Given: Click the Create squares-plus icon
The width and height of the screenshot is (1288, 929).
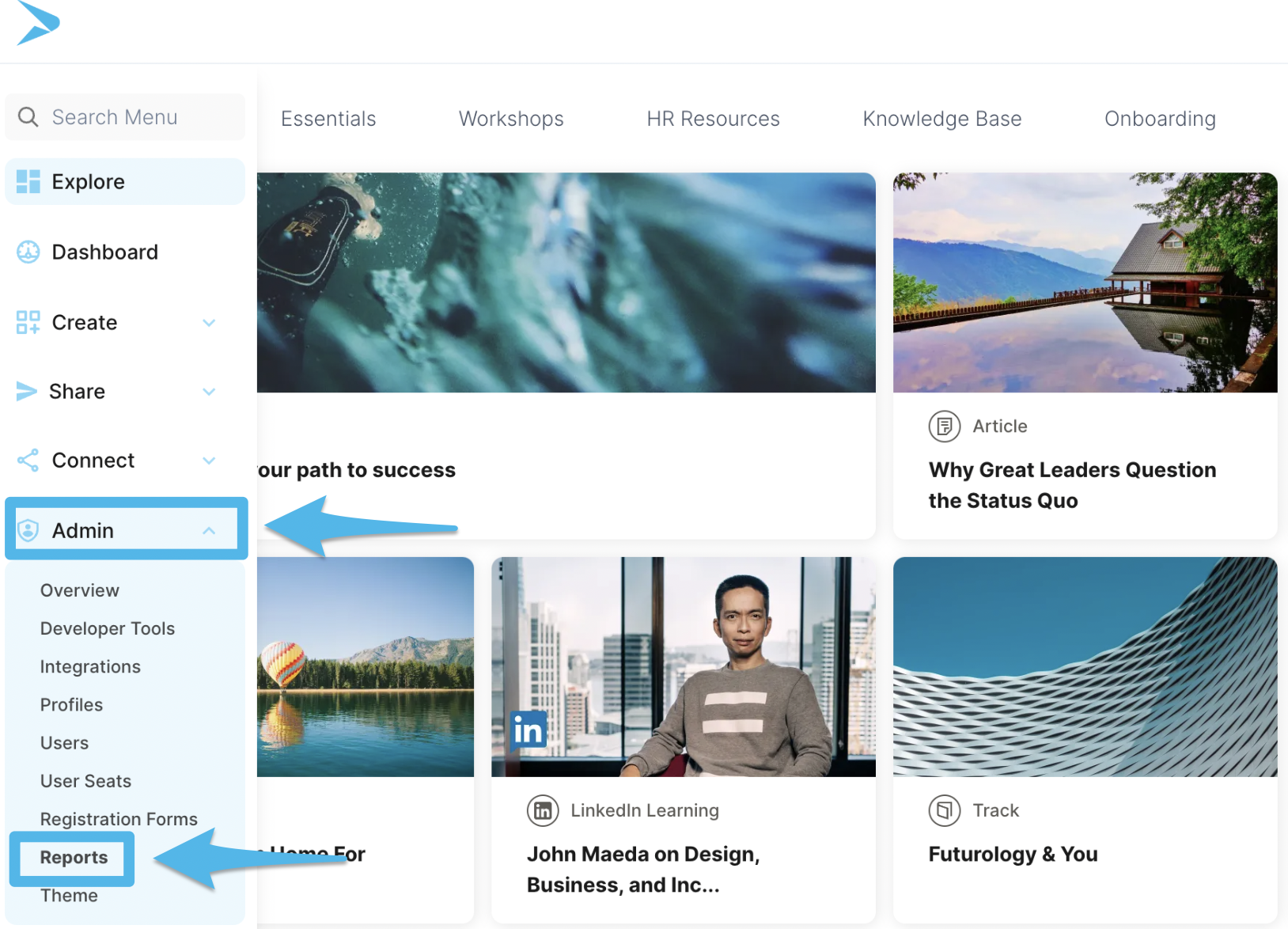Looking at the screenshot, I should (28, 322).
